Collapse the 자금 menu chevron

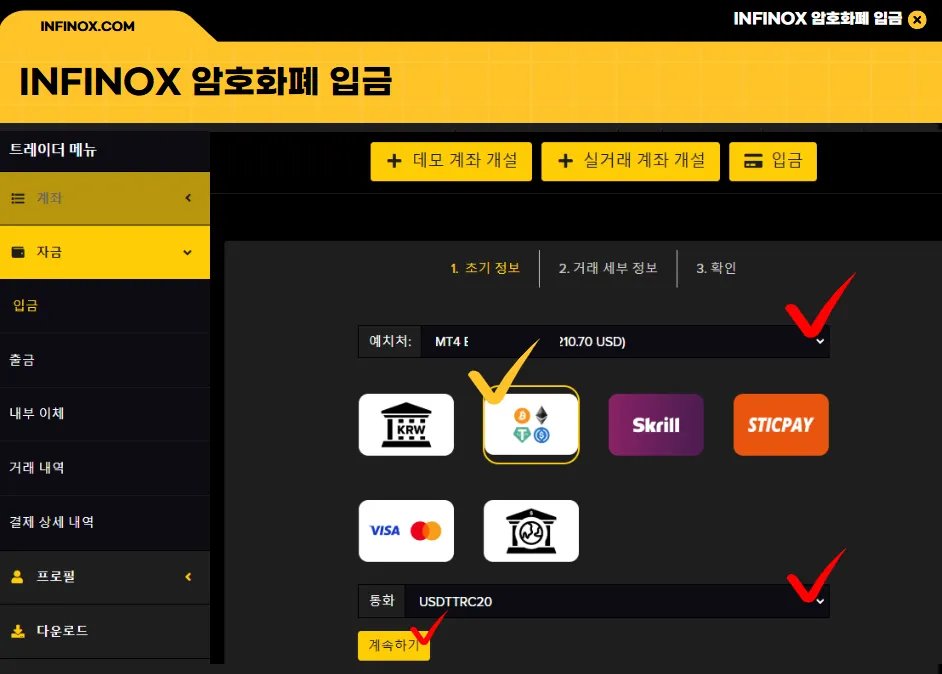click(187, 252)
